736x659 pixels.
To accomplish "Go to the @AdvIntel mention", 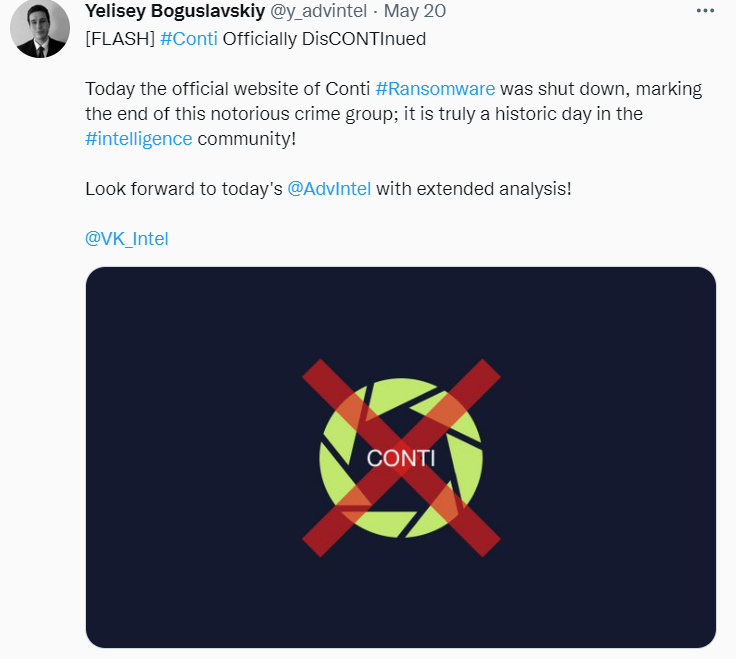I will [x=329, y=188].
